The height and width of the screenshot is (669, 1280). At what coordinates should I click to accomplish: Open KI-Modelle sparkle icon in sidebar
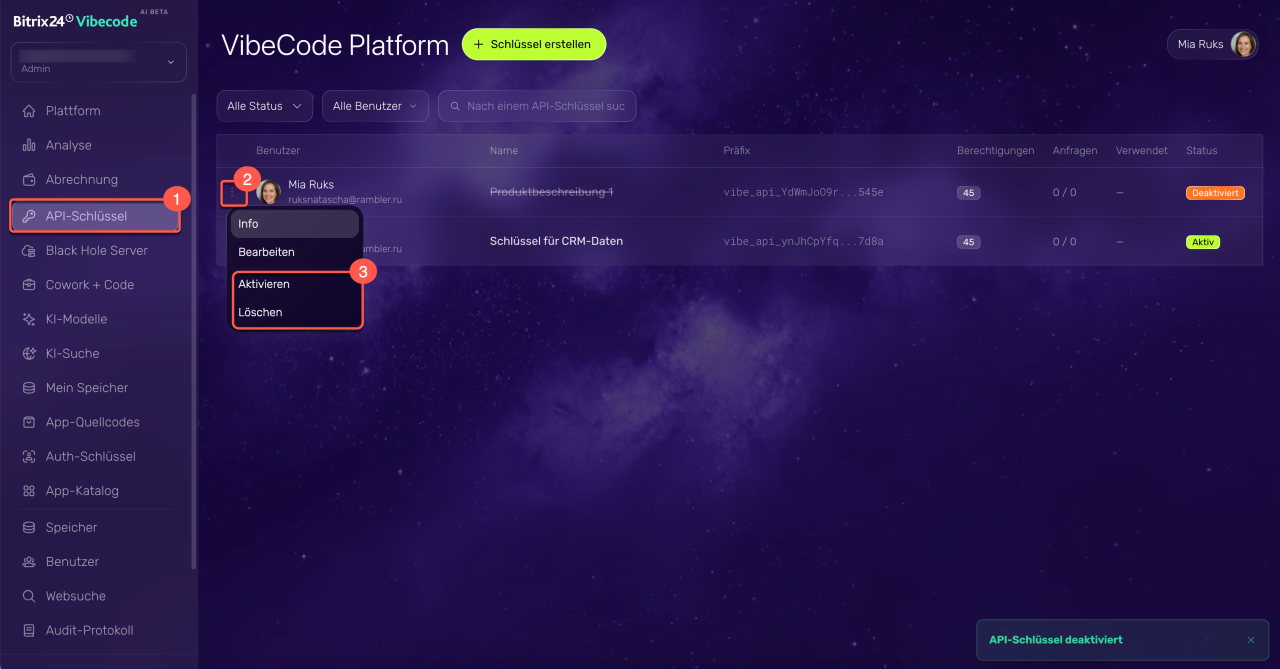click(29, 319)
